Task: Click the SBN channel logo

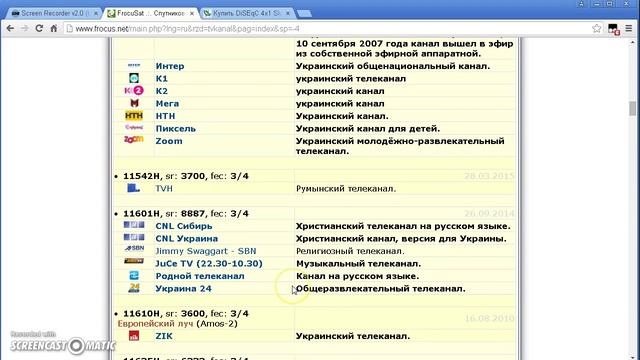Action: [x=134, y=248]
